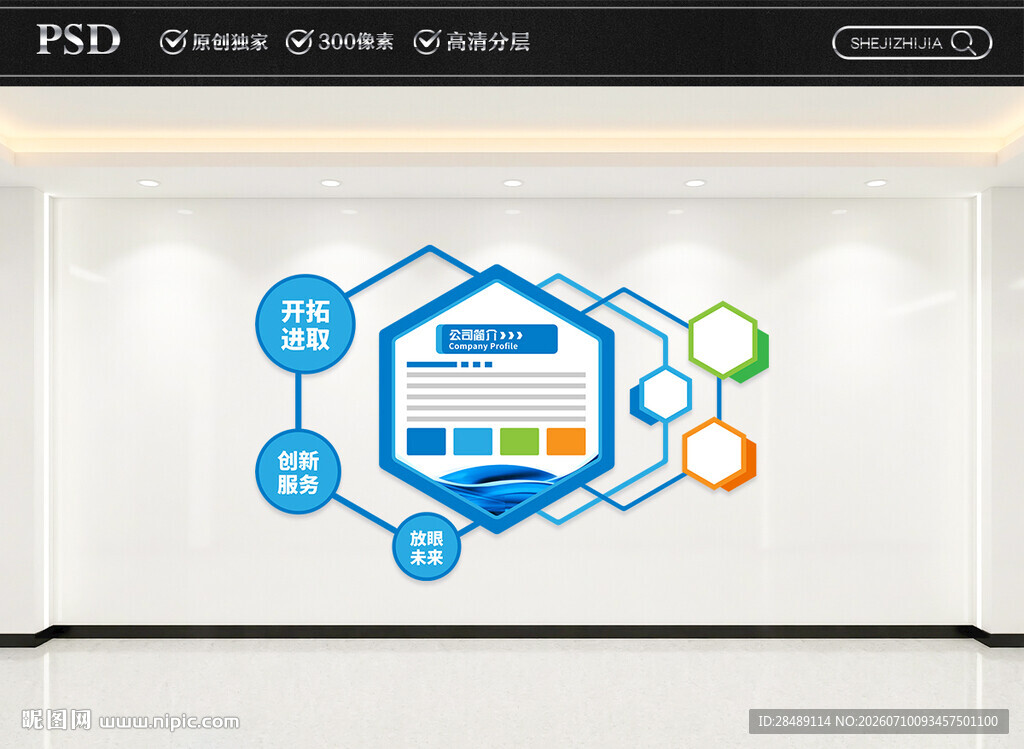This screenshot has height=749, width=1024.
Task: Click the magnifier icon in SHEJIZHIJIA search
Action: pos(963,43)
